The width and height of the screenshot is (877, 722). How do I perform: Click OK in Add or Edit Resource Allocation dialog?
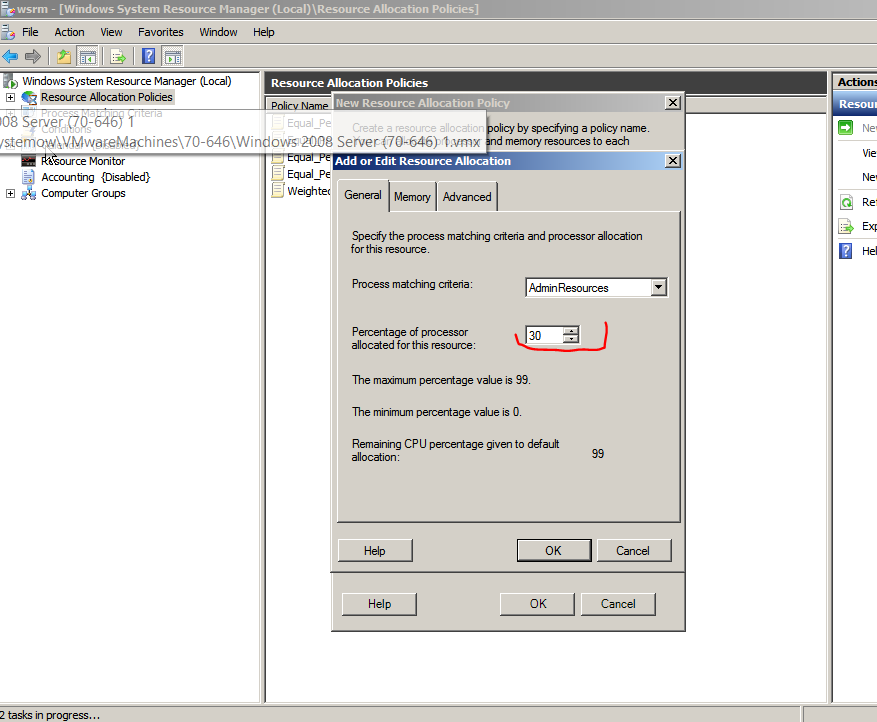(554, 551)
